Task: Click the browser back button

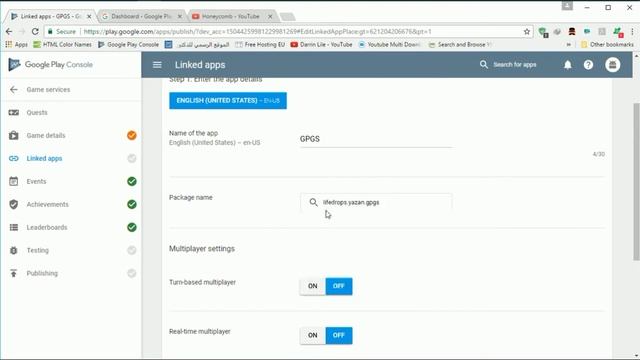Action: tap(9, 31)
